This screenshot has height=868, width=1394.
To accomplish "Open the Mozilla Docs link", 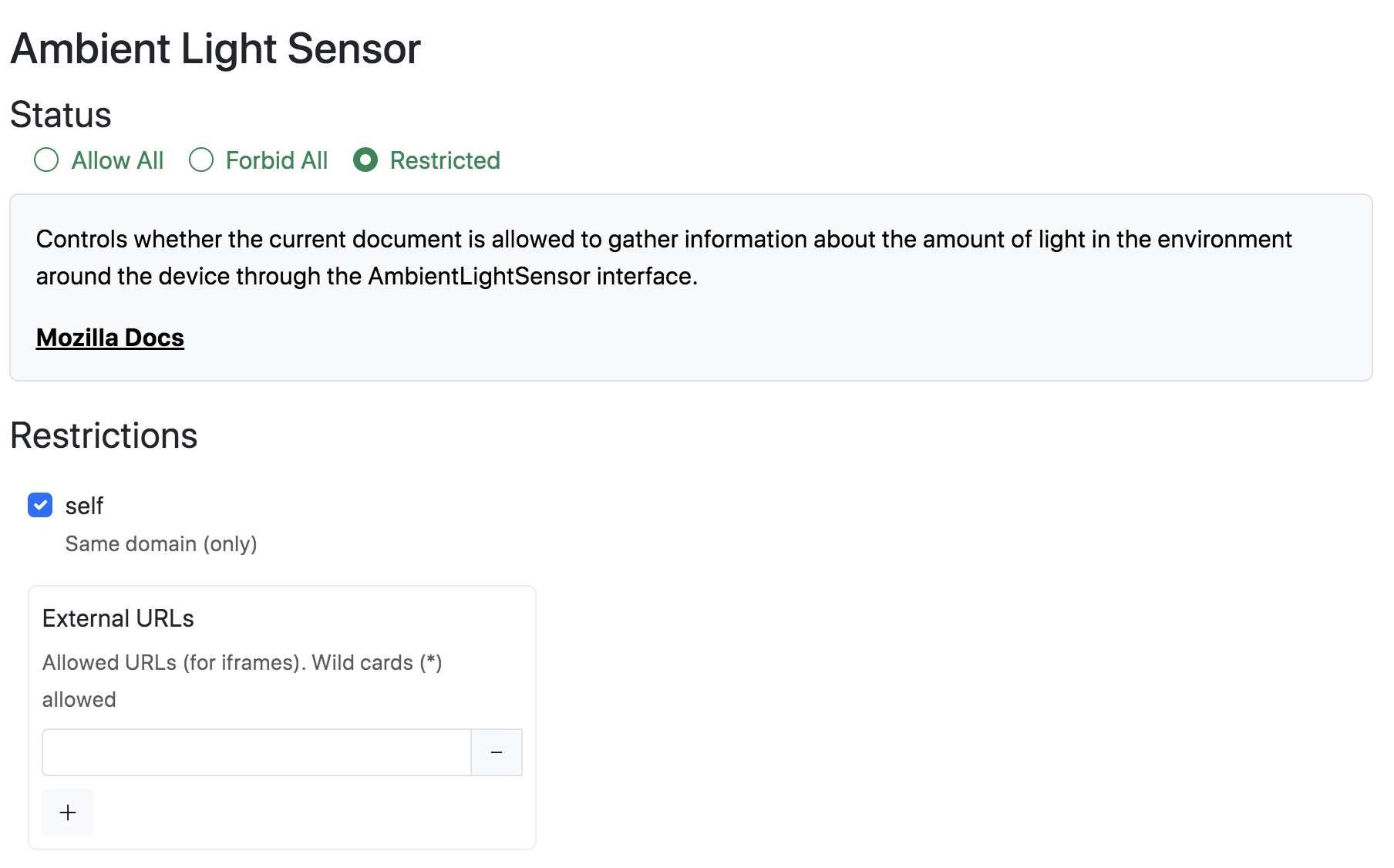I will (x=110, y=338).
